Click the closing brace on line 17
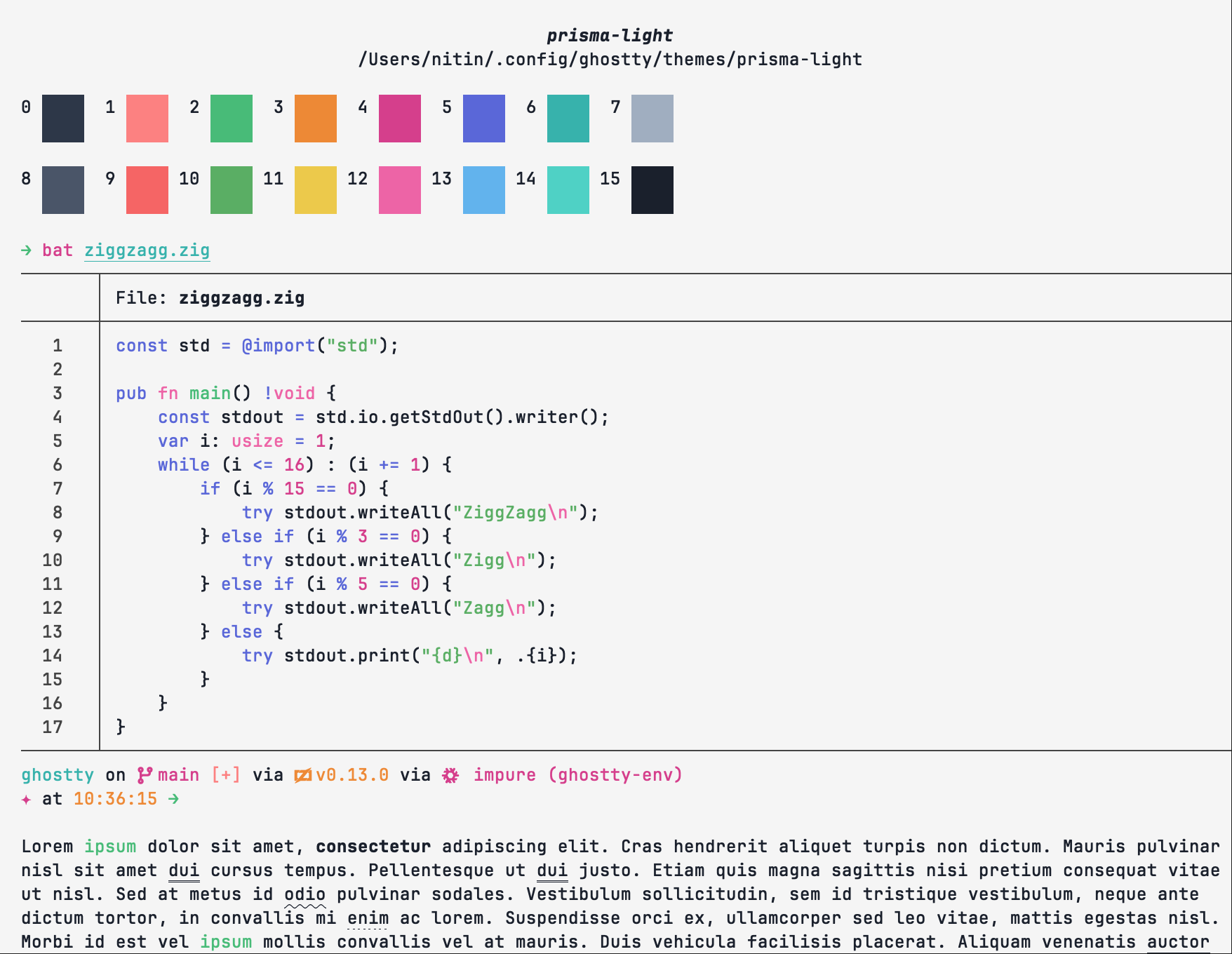Image resolution: width=1232 pixels, height=954 pixels. (121, 727)
